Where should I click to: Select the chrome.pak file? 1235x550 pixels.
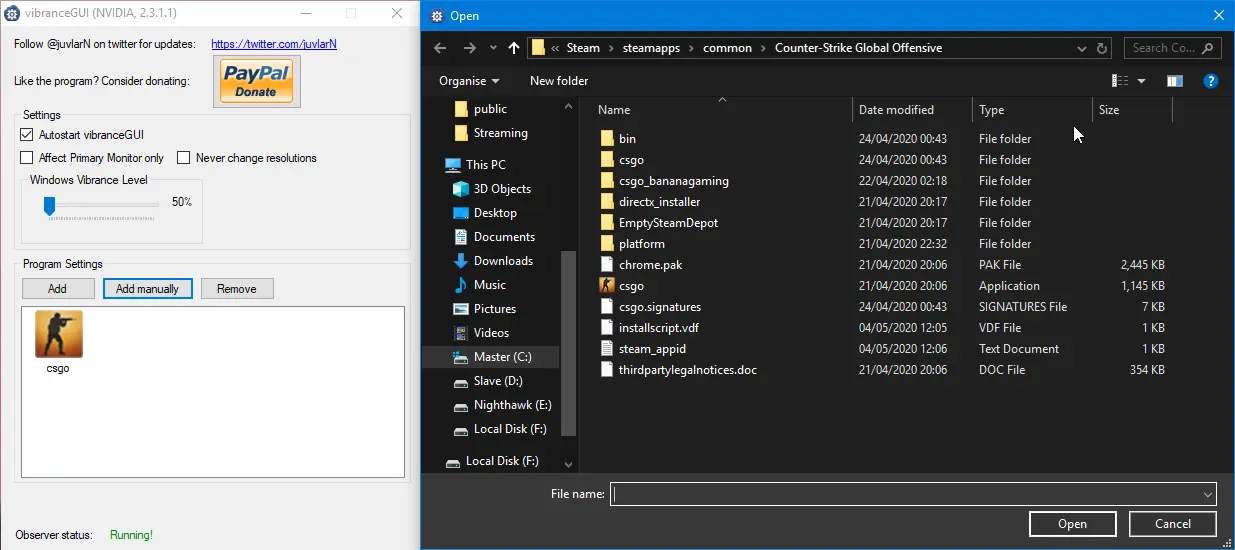tap(650, 265)
